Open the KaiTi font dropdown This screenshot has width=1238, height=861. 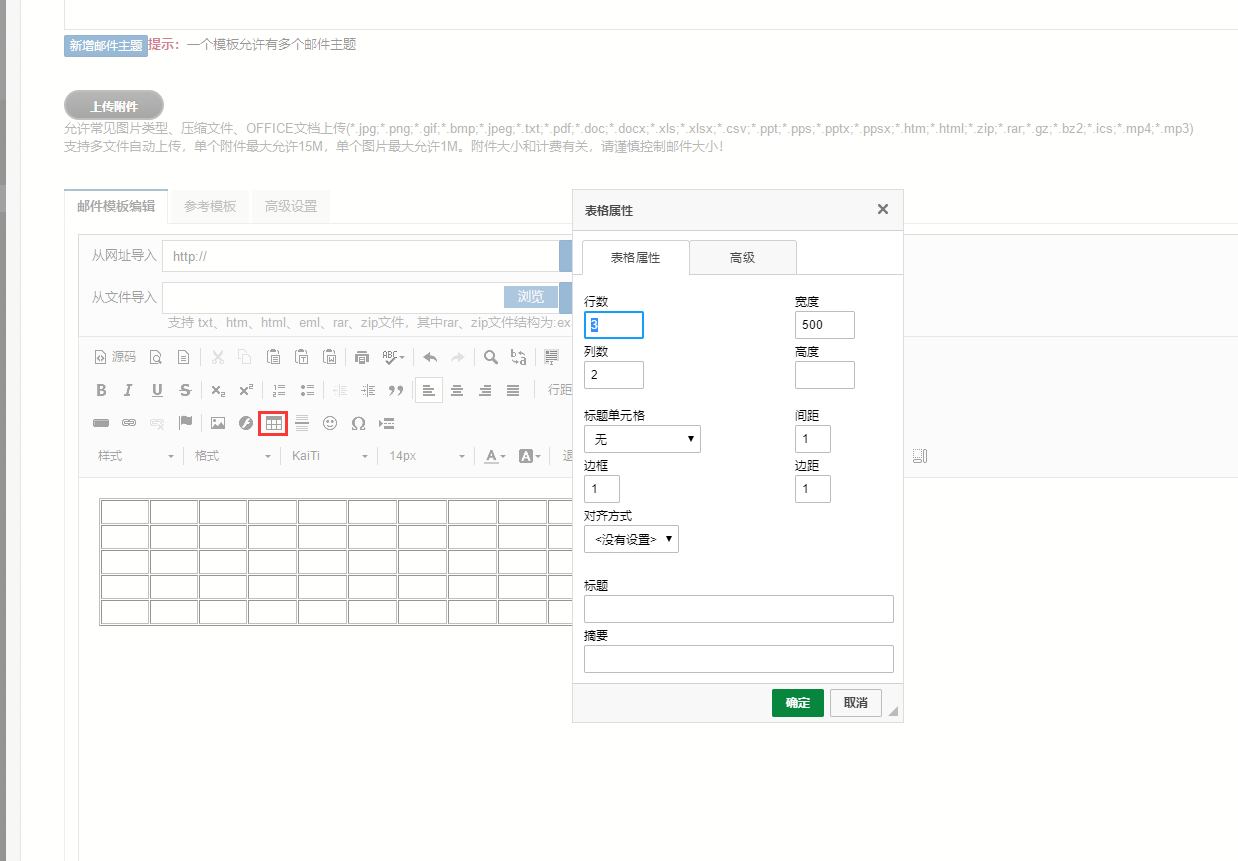pyautogui.click(x=329, y=456)
